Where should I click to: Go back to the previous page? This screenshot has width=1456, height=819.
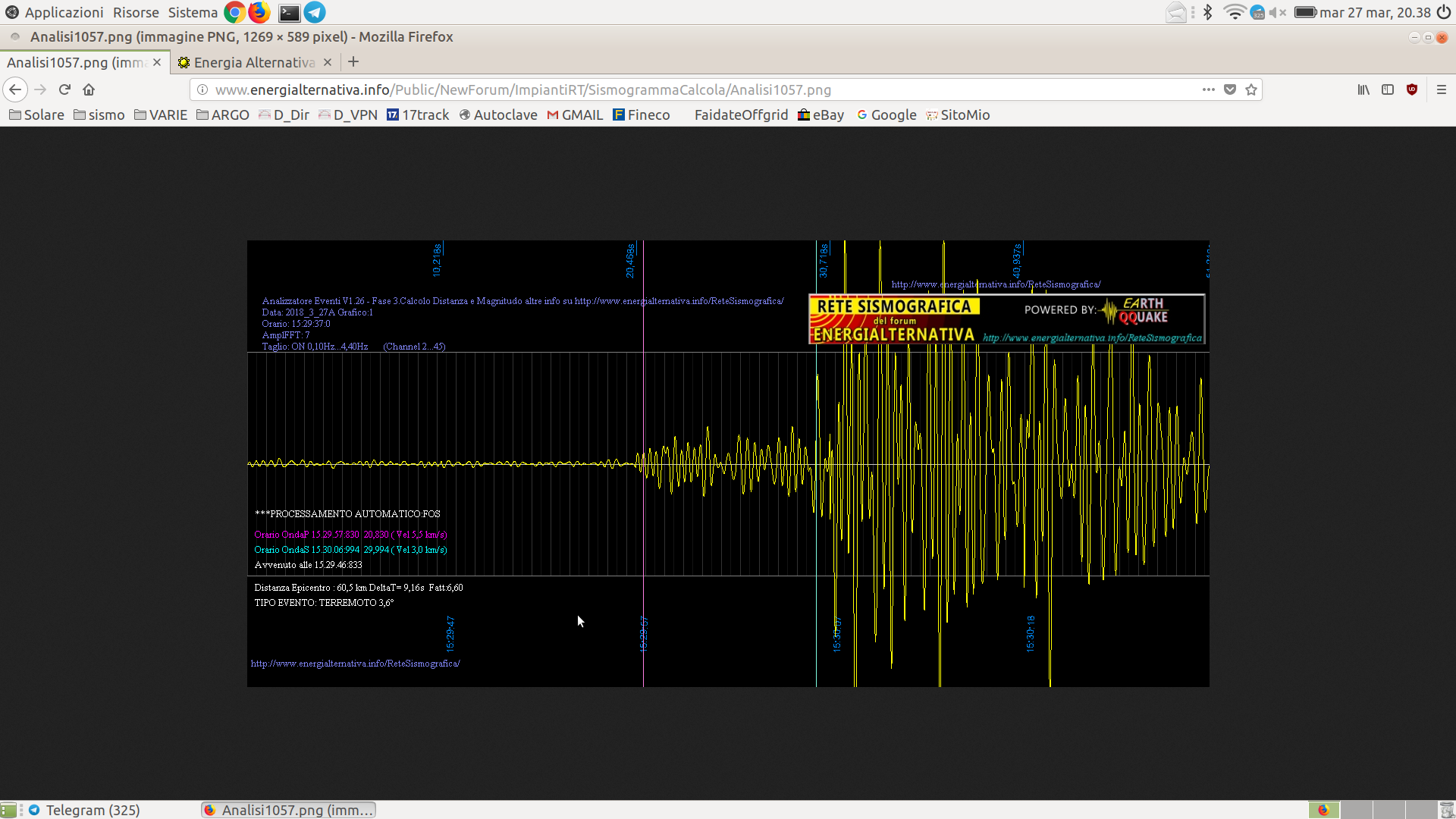point(15,89)
